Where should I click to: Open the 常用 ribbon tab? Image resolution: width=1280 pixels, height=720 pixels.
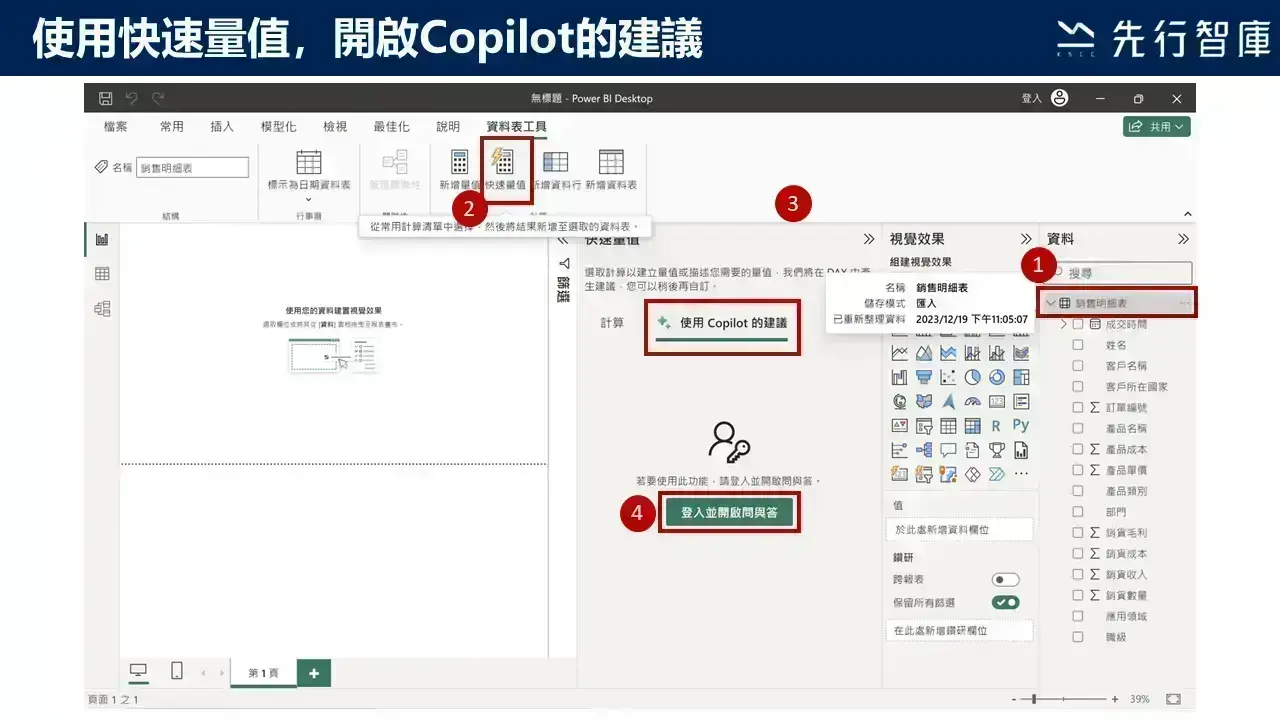[172, 127]
